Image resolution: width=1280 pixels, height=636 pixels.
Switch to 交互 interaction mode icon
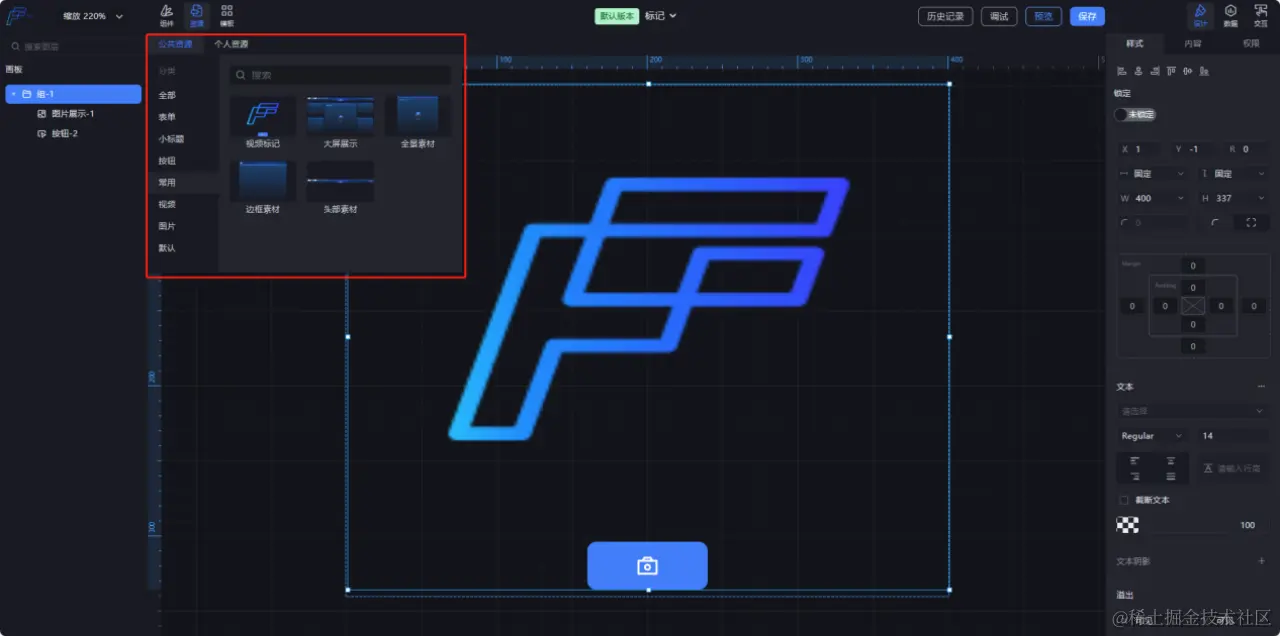(x=1261, y=15)
